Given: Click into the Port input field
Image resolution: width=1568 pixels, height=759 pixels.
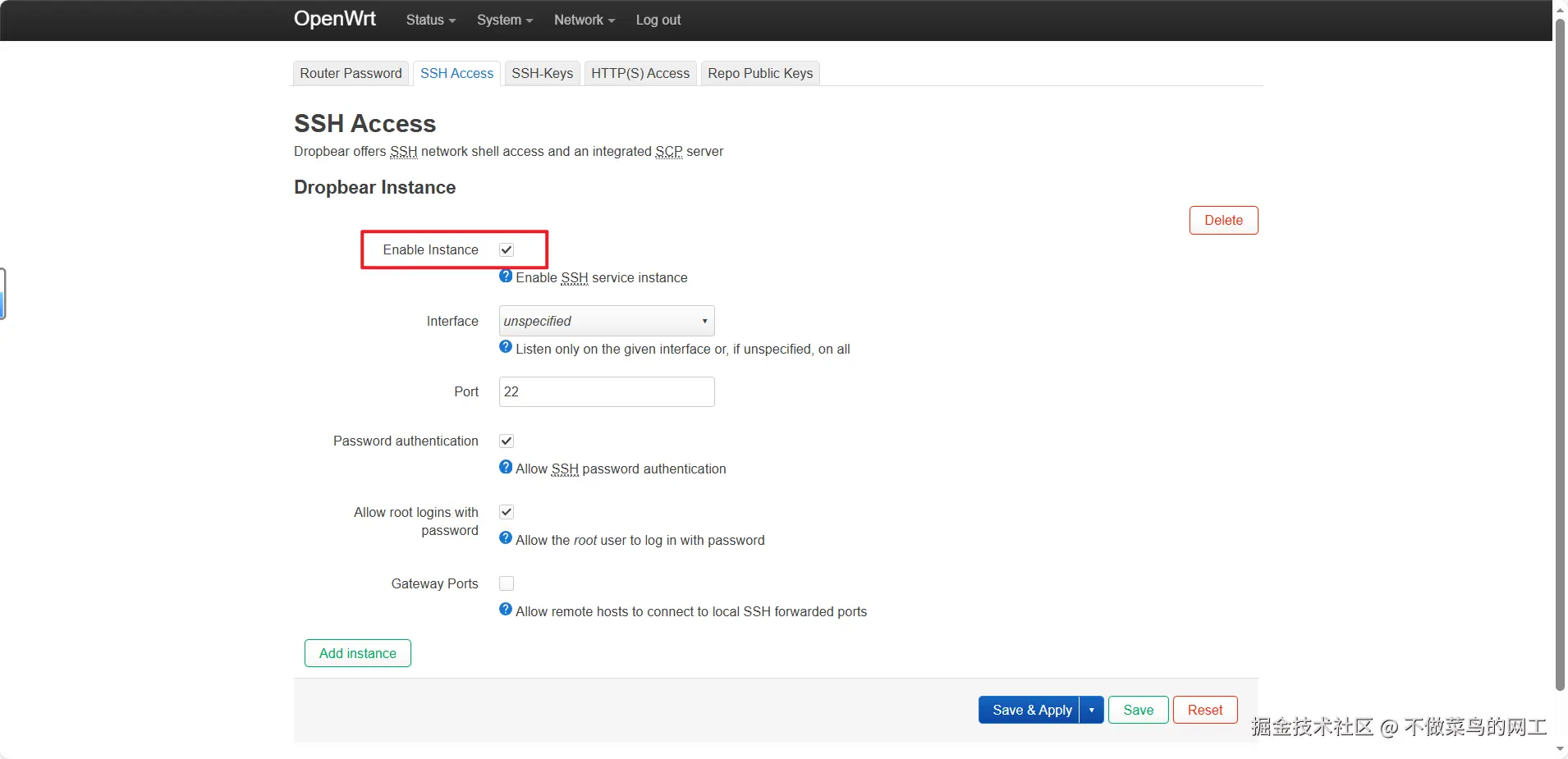Looking at the screenshot, I should (607, 392).
